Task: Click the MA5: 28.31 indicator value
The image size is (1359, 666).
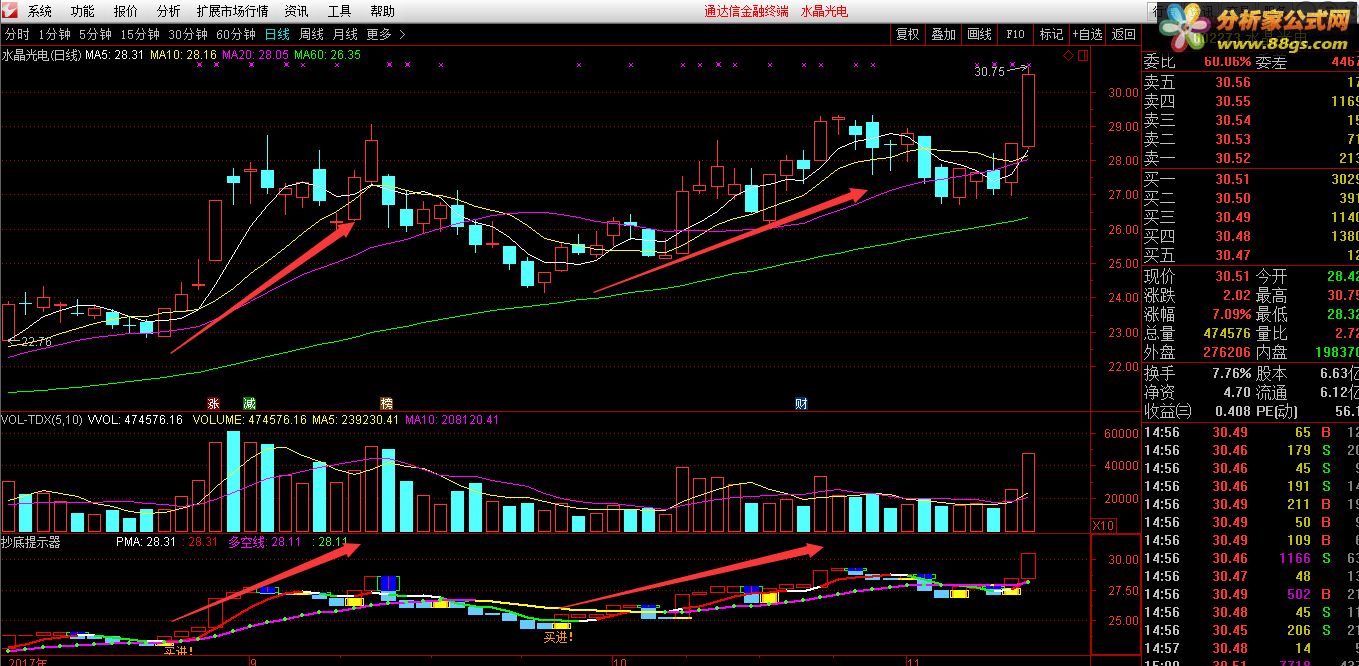Action: [115, 55]
